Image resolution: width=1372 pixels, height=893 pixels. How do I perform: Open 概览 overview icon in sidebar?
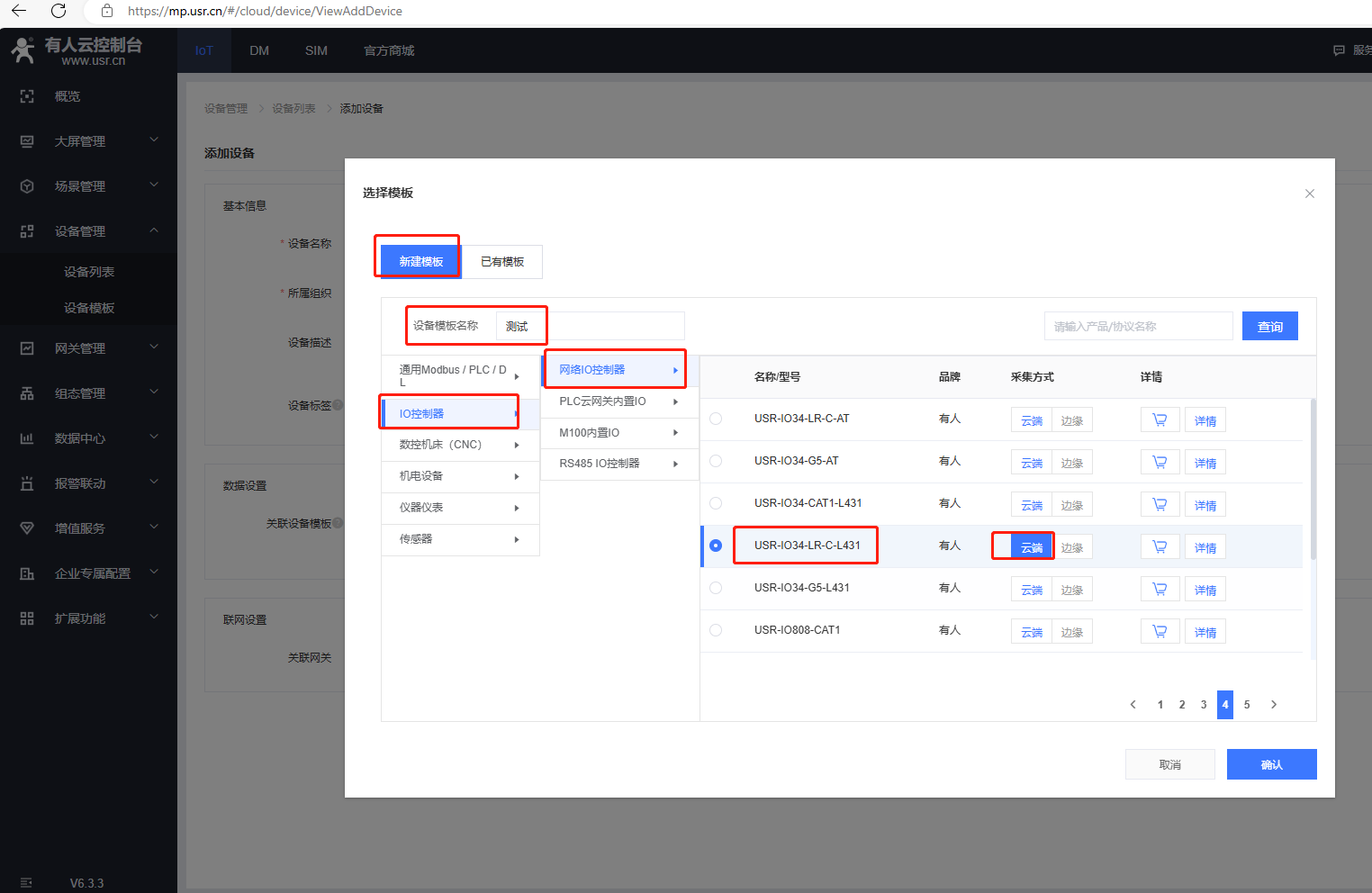tap(27, 96)
